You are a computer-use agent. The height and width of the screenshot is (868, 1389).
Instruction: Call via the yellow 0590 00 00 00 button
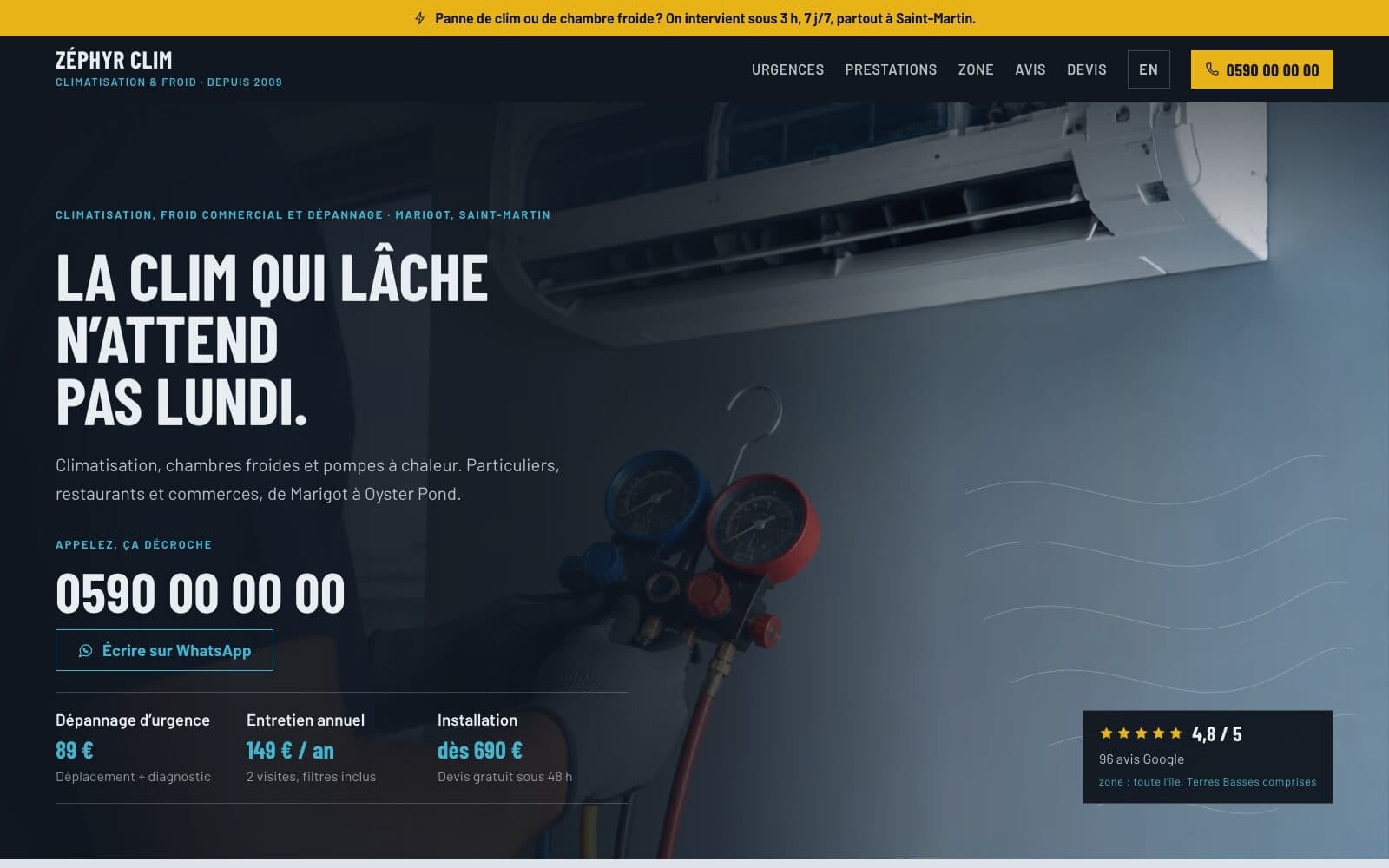[1261, 69]
